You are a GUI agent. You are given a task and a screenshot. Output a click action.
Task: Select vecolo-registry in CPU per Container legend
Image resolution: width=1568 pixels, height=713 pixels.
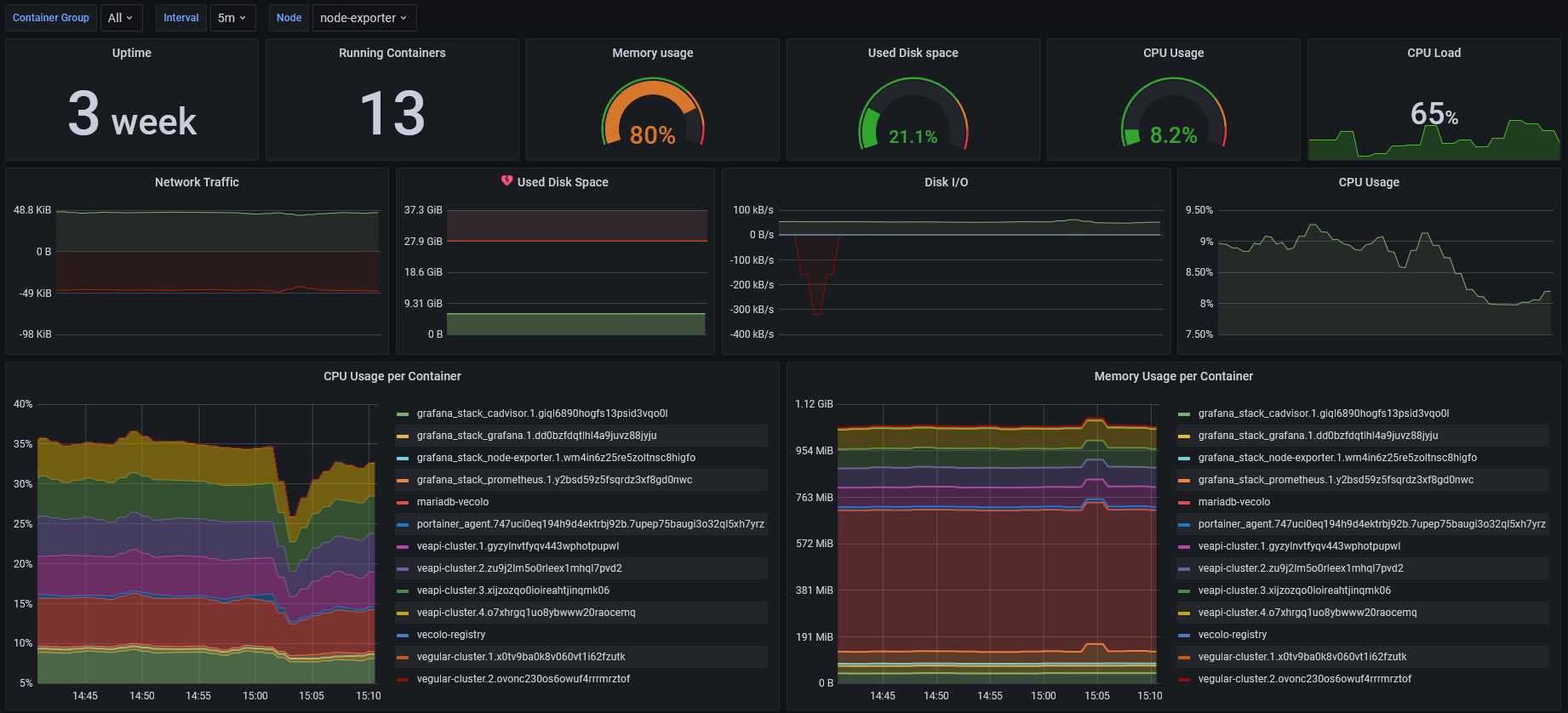pos(451,635)
